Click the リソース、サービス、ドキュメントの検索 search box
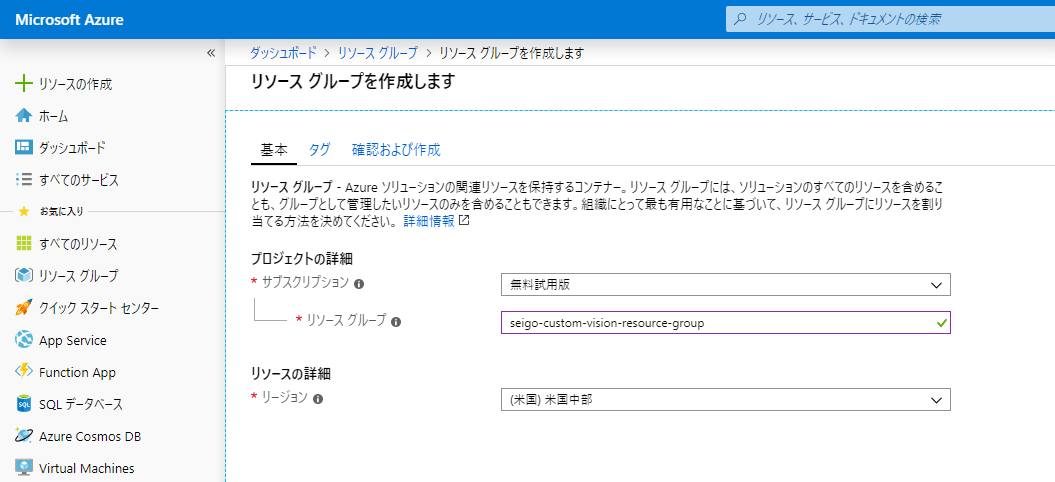The width and height of the screenshot is (1055, 482). point(890,19)
